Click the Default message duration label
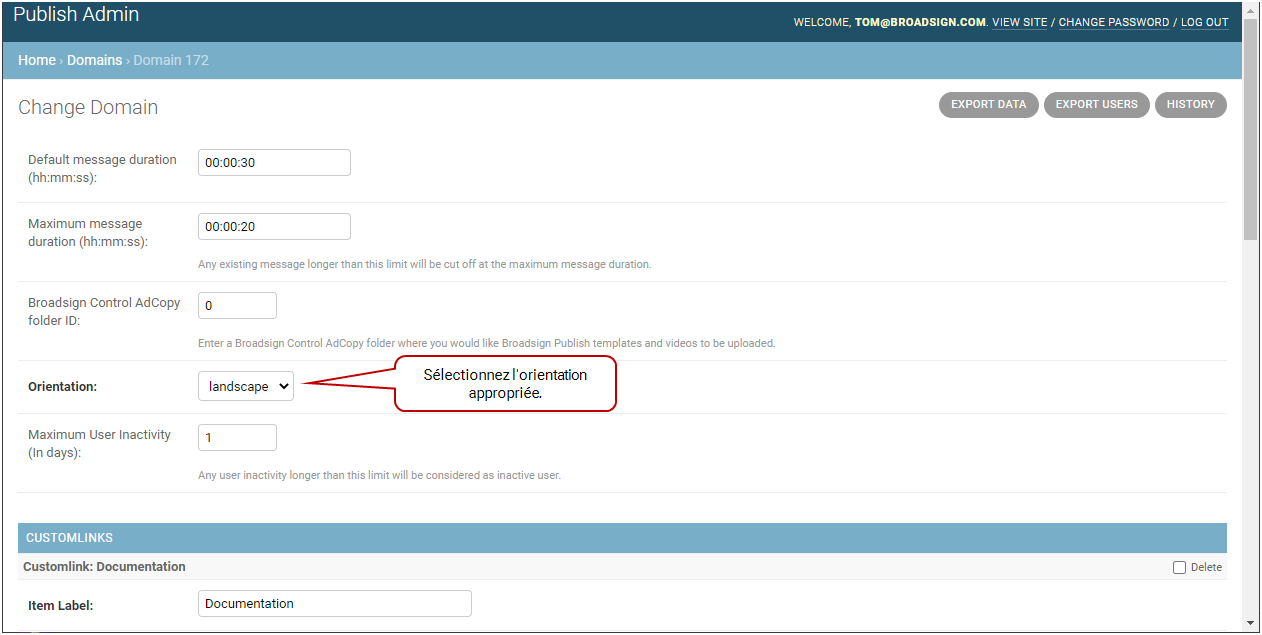Screen dimensions: 1262x635 pos(102,168)
